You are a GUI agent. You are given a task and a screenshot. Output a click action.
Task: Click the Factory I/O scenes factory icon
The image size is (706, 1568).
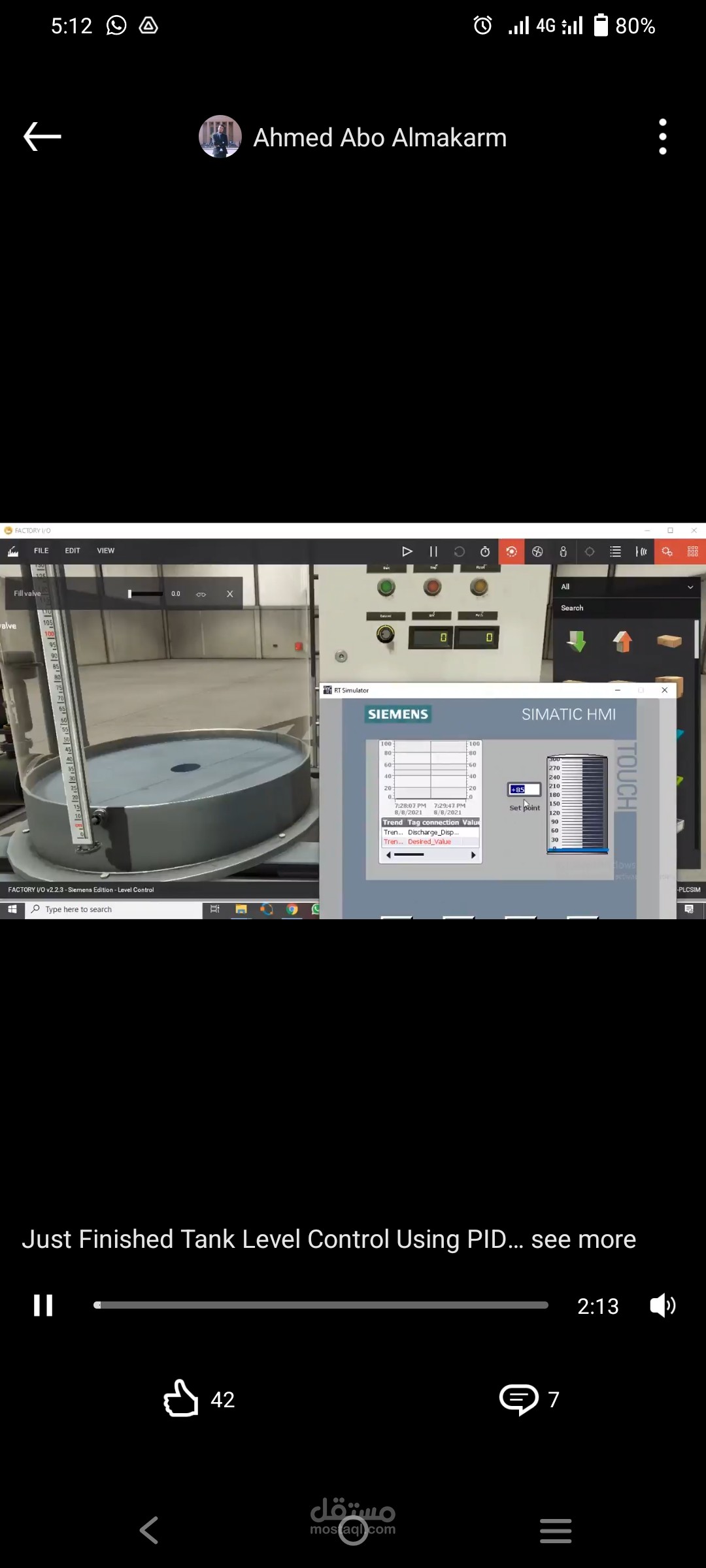coord(13,551)
